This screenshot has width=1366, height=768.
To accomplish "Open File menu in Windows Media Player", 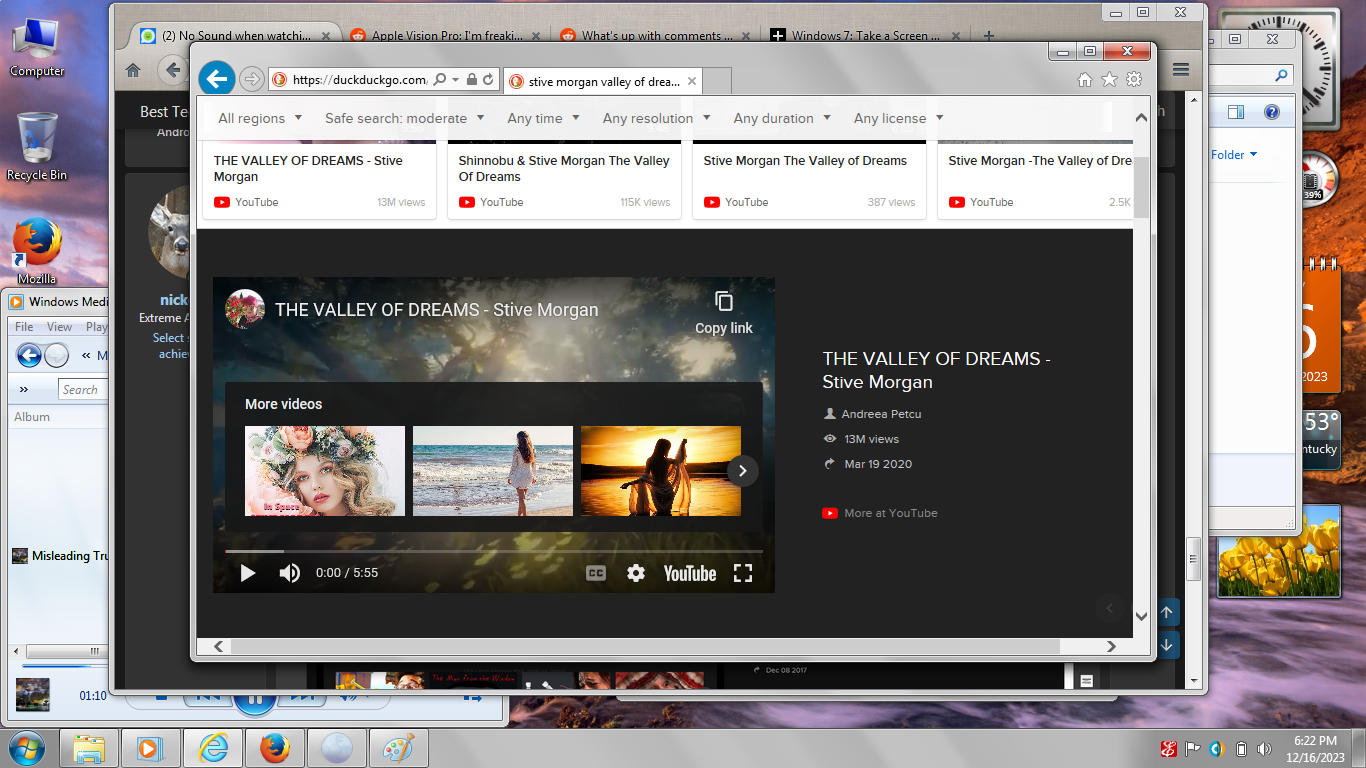I will [24, 327].
